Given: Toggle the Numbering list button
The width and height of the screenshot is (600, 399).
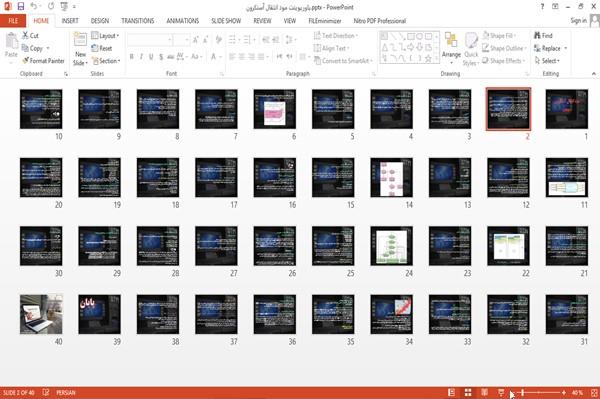Looking at the screenshot, I should click(248, 40).
